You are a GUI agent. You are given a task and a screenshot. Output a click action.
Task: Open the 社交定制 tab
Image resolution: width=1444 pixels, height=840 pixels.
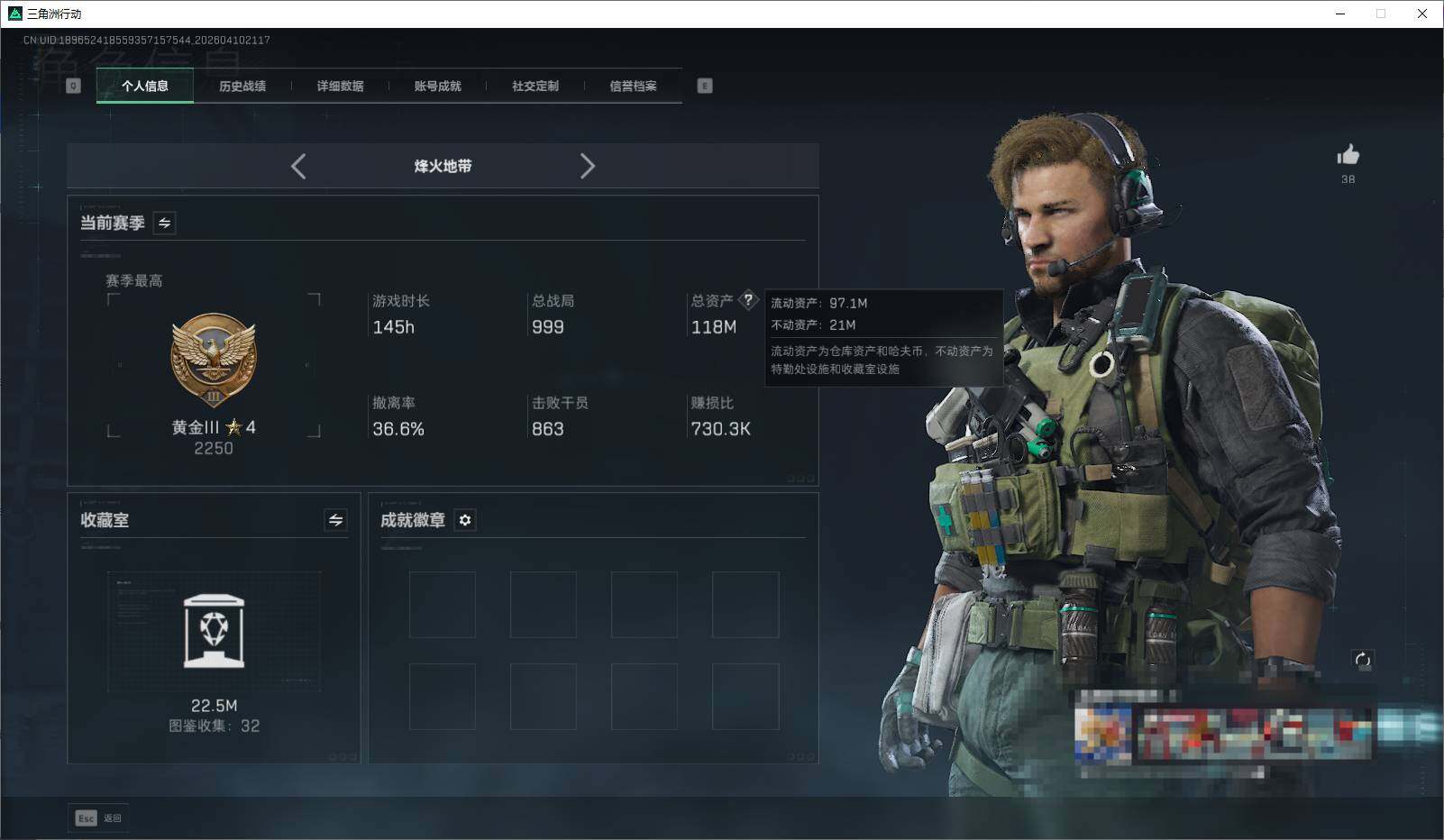coord(535,86)
